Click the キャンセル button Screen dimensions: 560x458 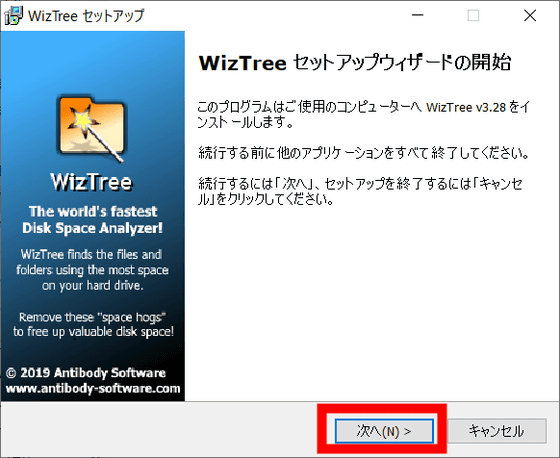[497, 431]
